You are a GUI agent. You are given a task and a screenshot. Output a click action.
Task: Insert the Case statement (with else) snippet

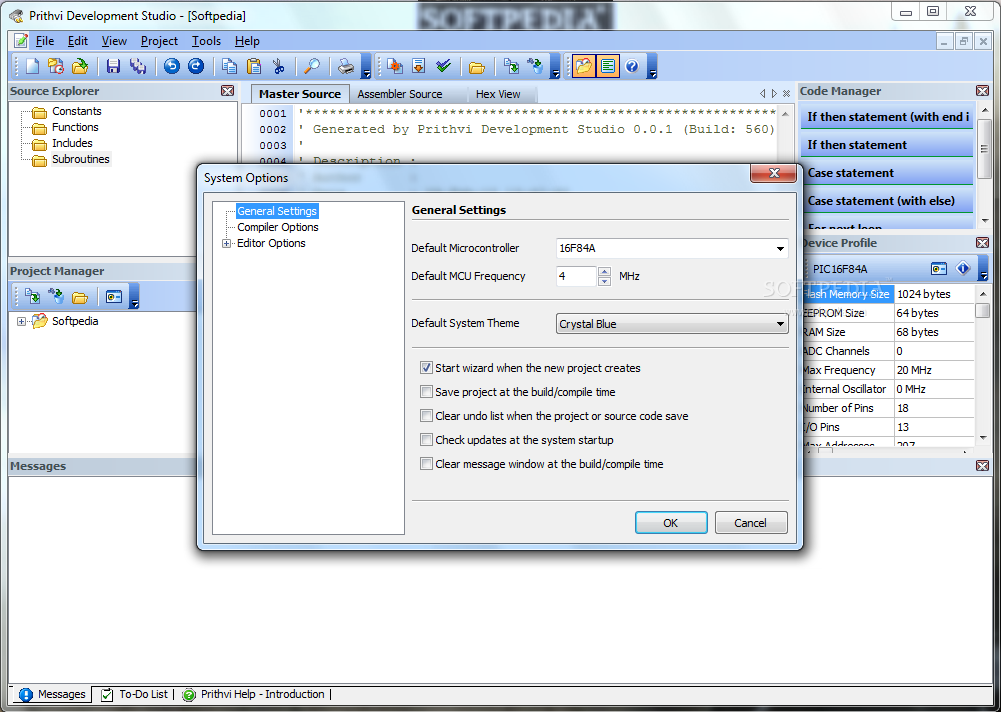point(887,201)
